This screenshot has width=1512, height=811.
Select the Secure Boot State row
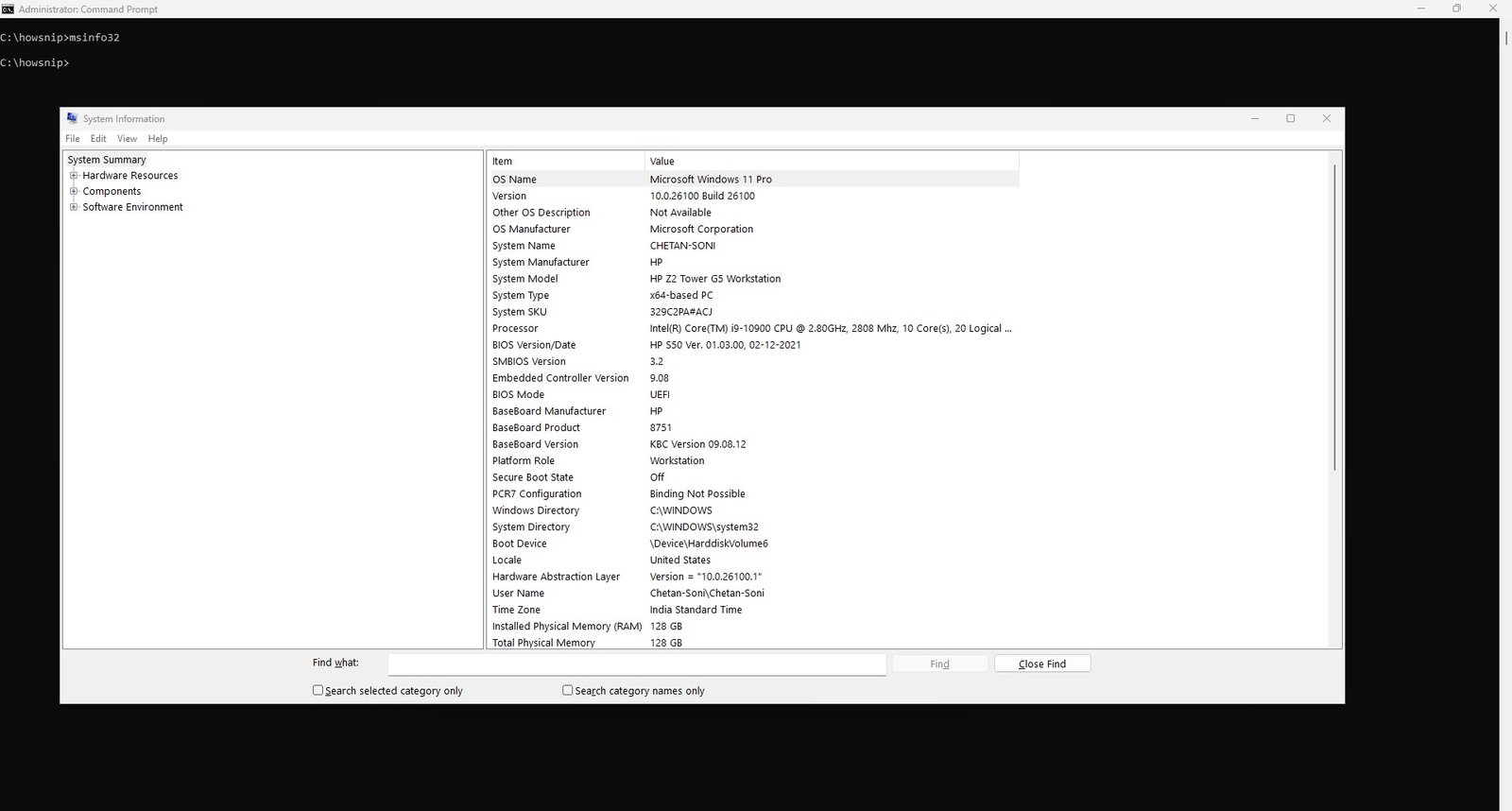point(753,477)
